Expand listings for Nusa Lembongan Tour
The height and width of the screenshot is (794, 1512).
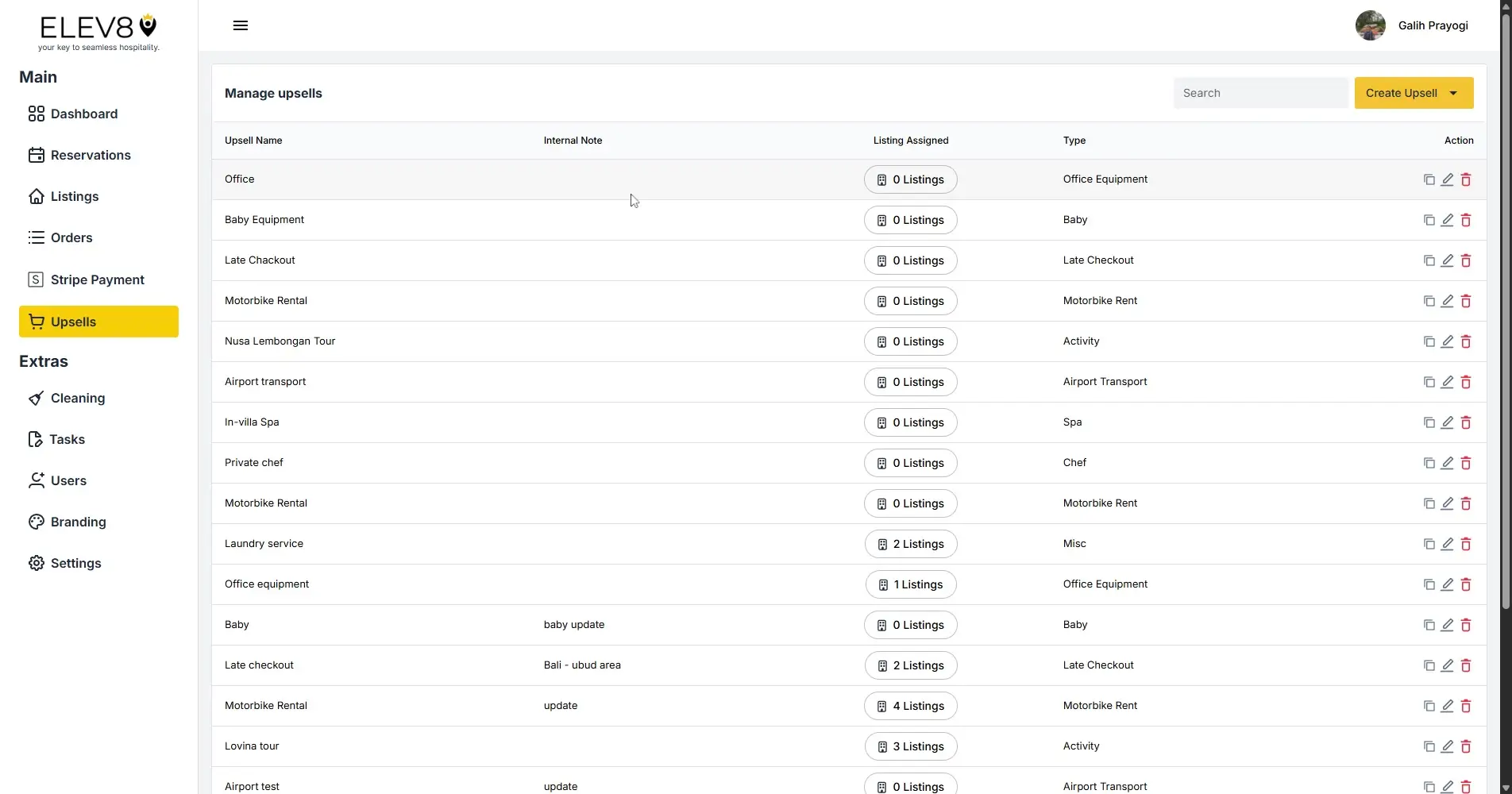tap(910, 341)
